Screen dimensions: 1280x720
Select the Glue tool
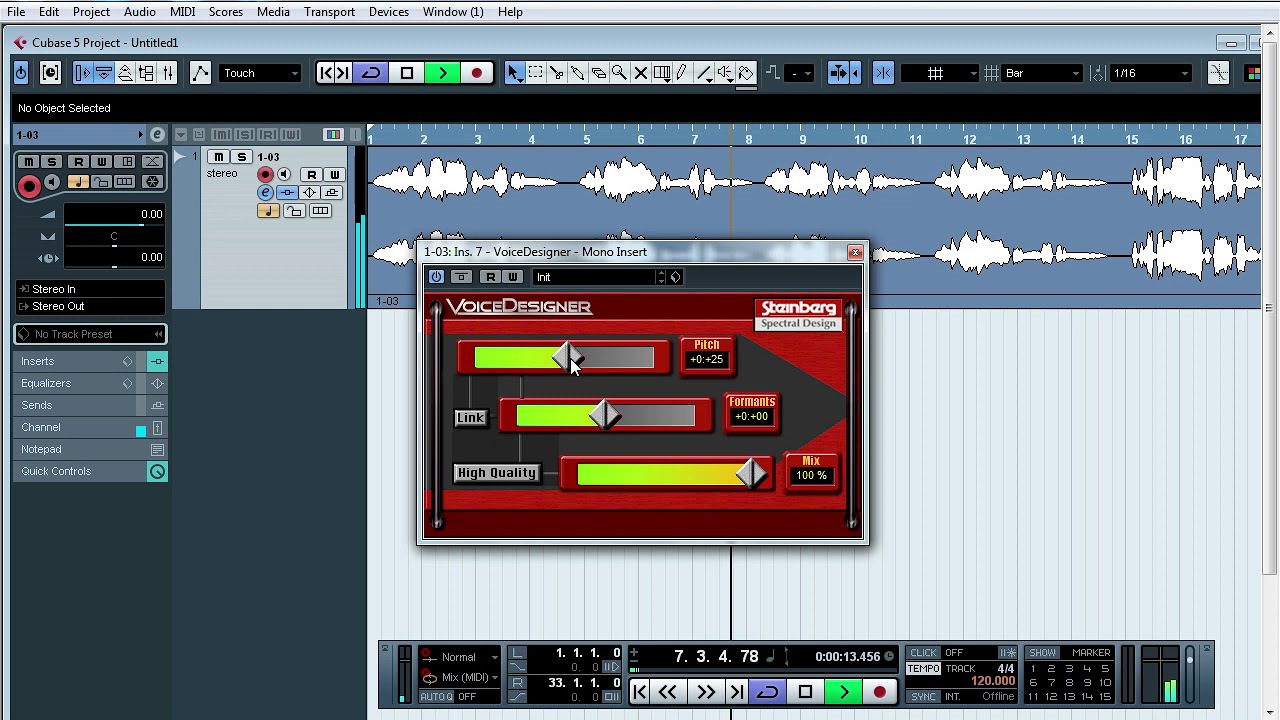click(x=577, y=73)
